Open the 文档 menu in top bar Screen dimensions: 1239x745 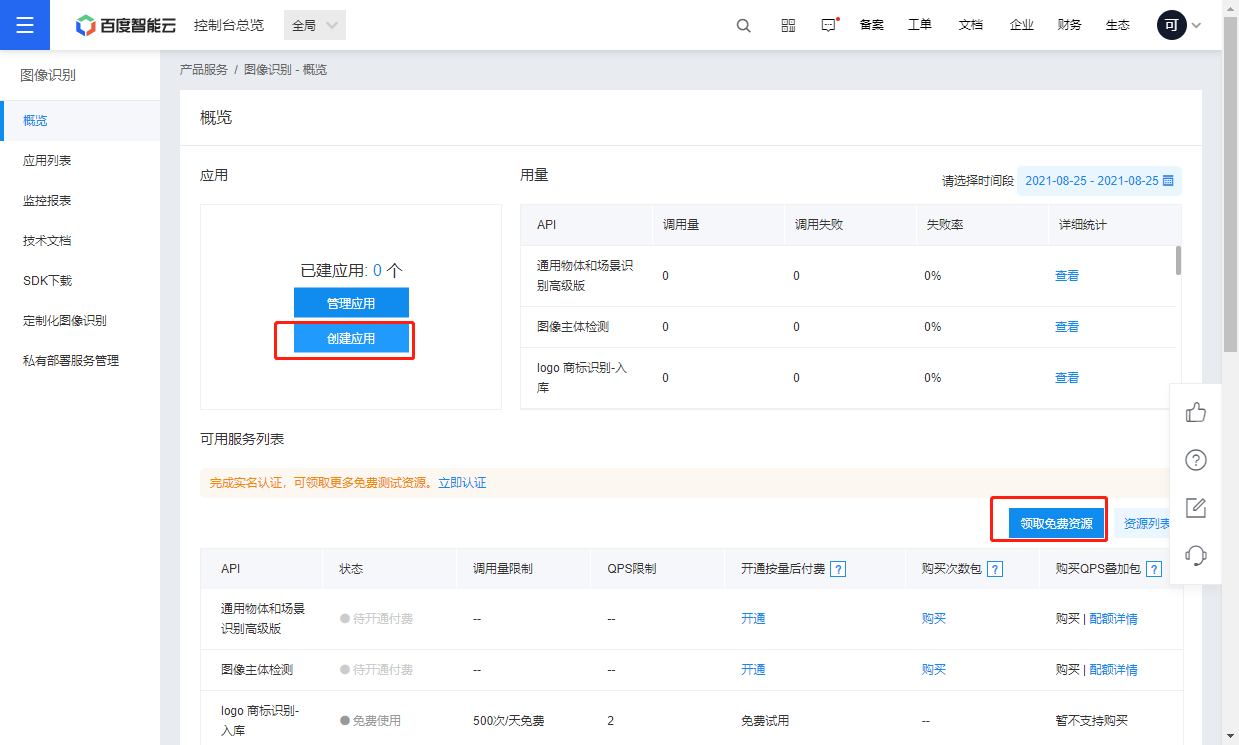(x=970, y=25)
